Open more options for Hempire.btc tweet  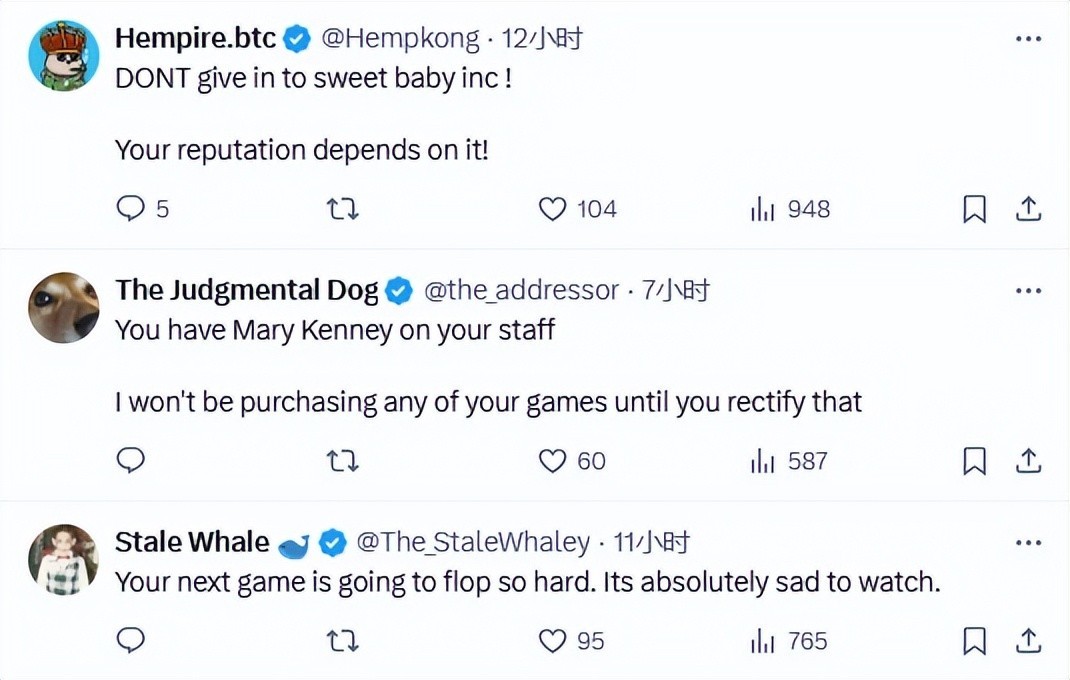tap(1029, 39)
